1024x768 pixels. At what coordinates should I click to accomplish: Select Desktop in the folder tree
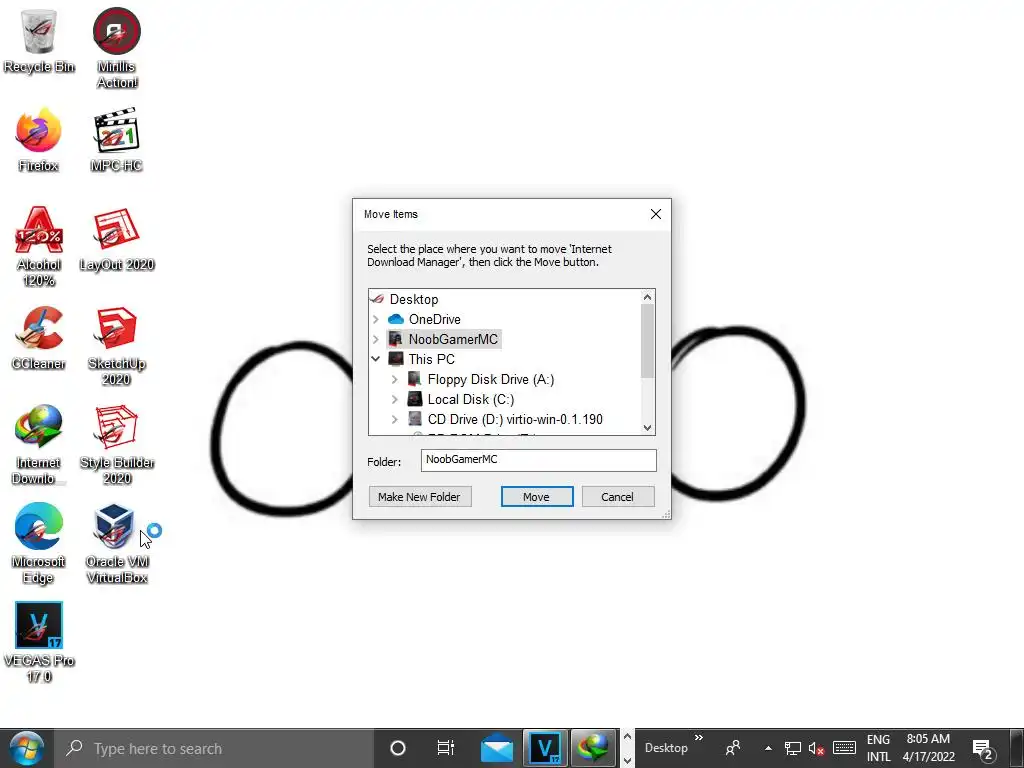click(x=413, y=300)
